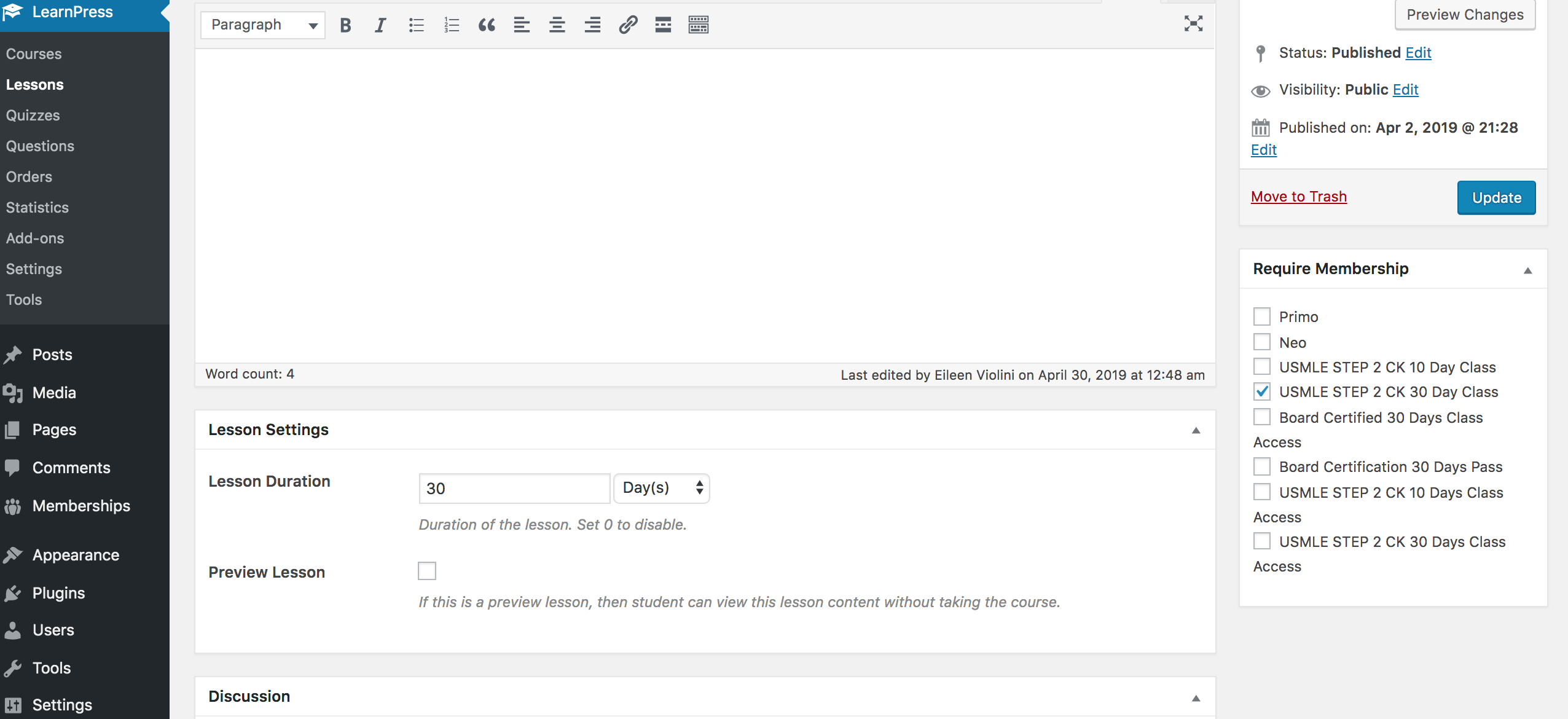
Task: Open the Day(s) duration unit dropdown
Action: (x=662, y=489)
